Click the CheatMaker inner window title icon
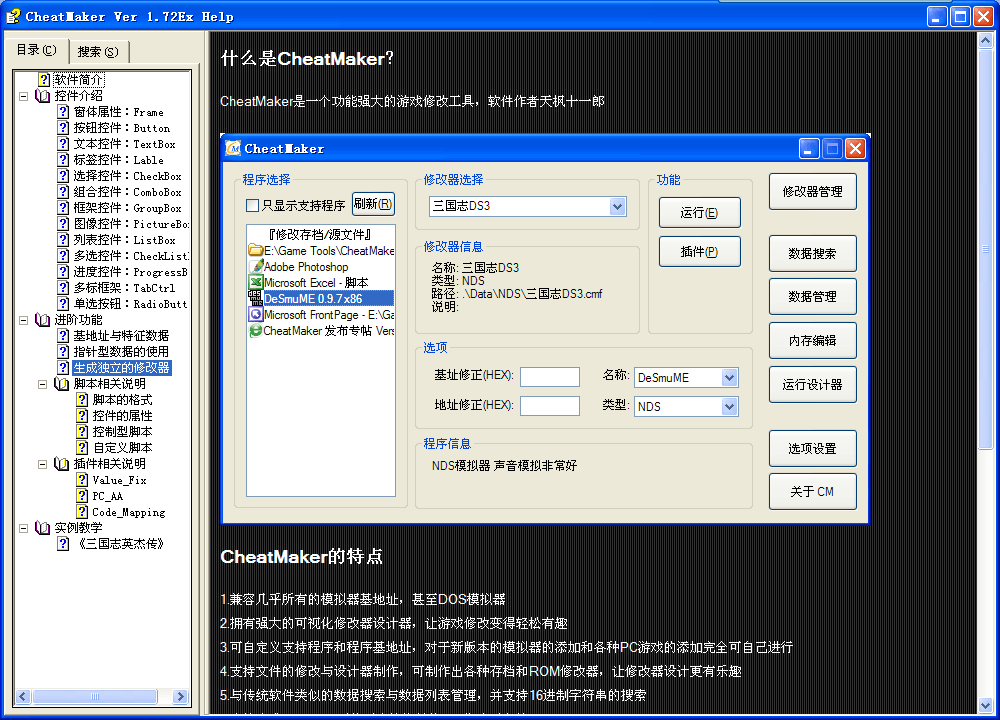1000x720 pixels. 233,149
